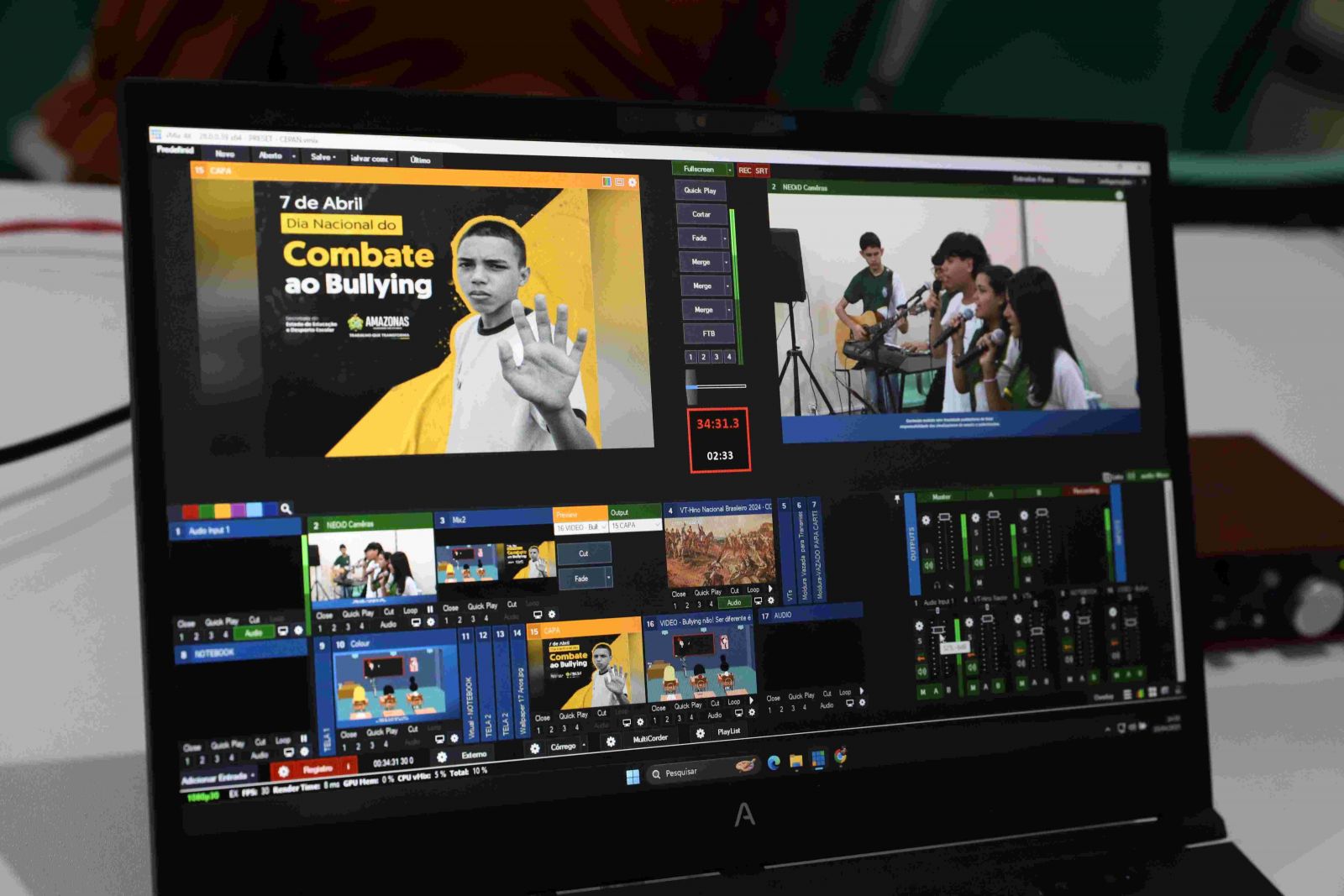Click the FTB fade-to-black button
The height and width of the screenshot is (896, 1344).
(708, 333)
